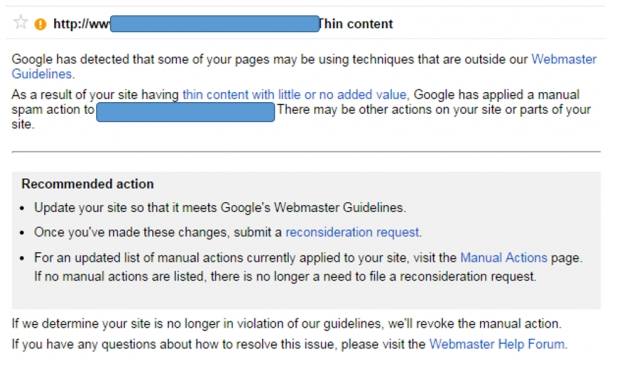Image resolution: width=618 pixels, height=370 pixels.
Task: Click 'Update your site so that it meets' bullet
Action: 220,208
